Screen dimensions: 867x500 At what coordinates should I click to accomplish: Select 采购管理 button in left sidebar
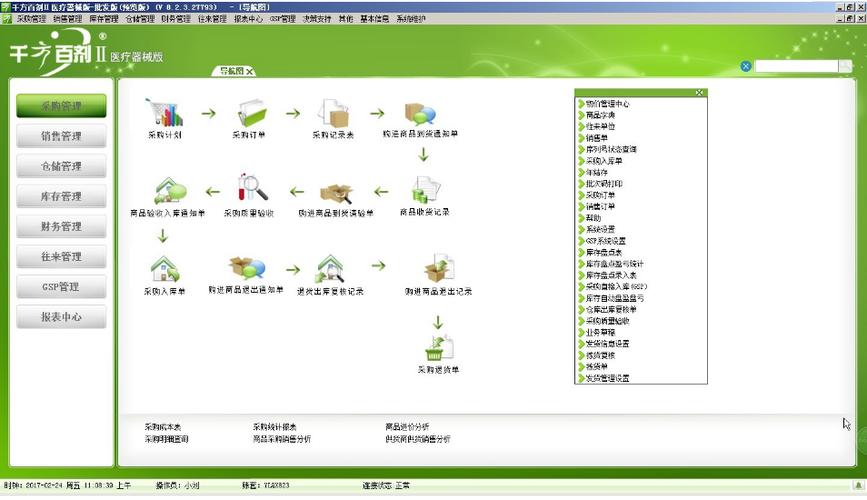tap(61, 106)
